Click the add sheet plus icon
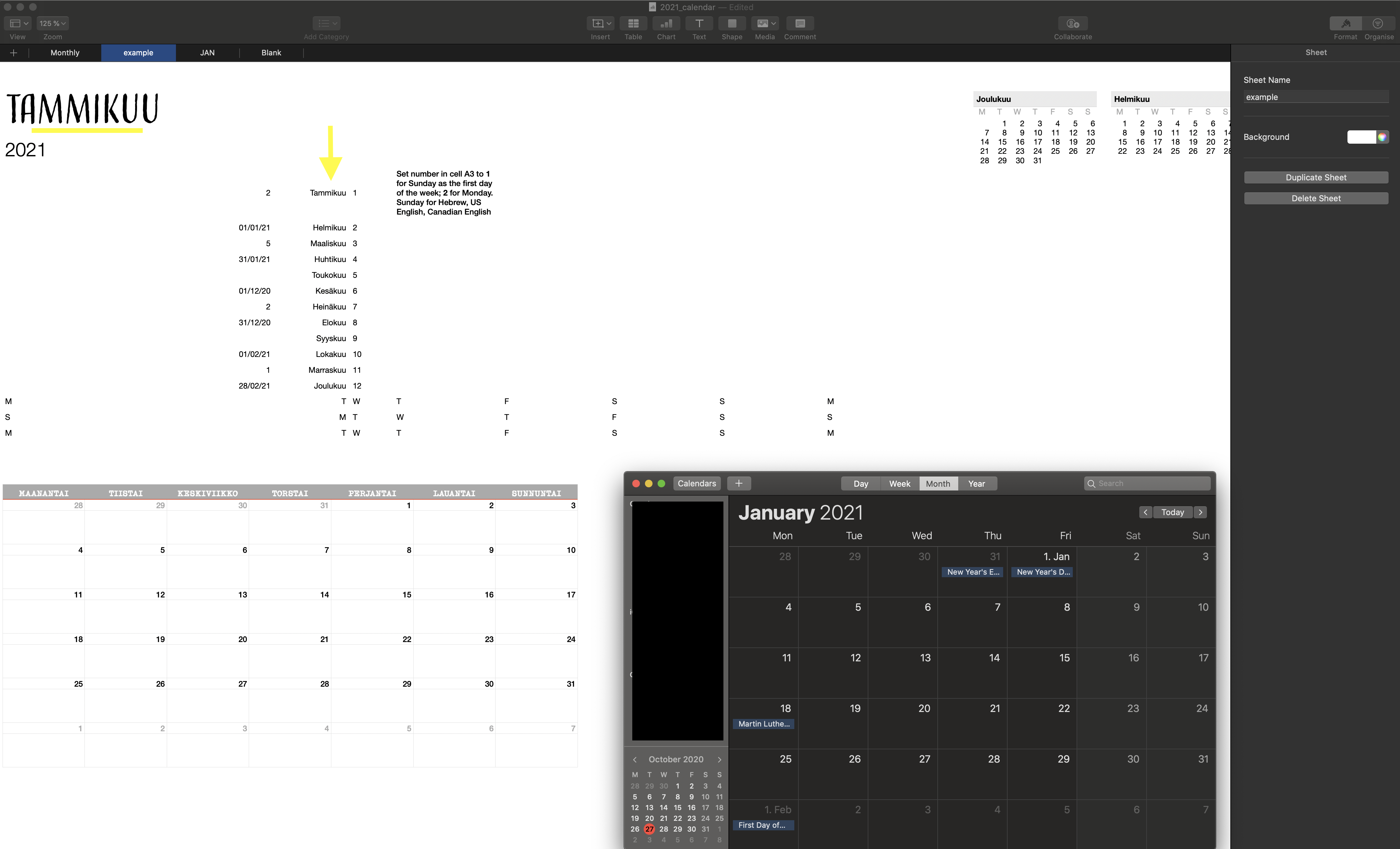 (14, 53)
